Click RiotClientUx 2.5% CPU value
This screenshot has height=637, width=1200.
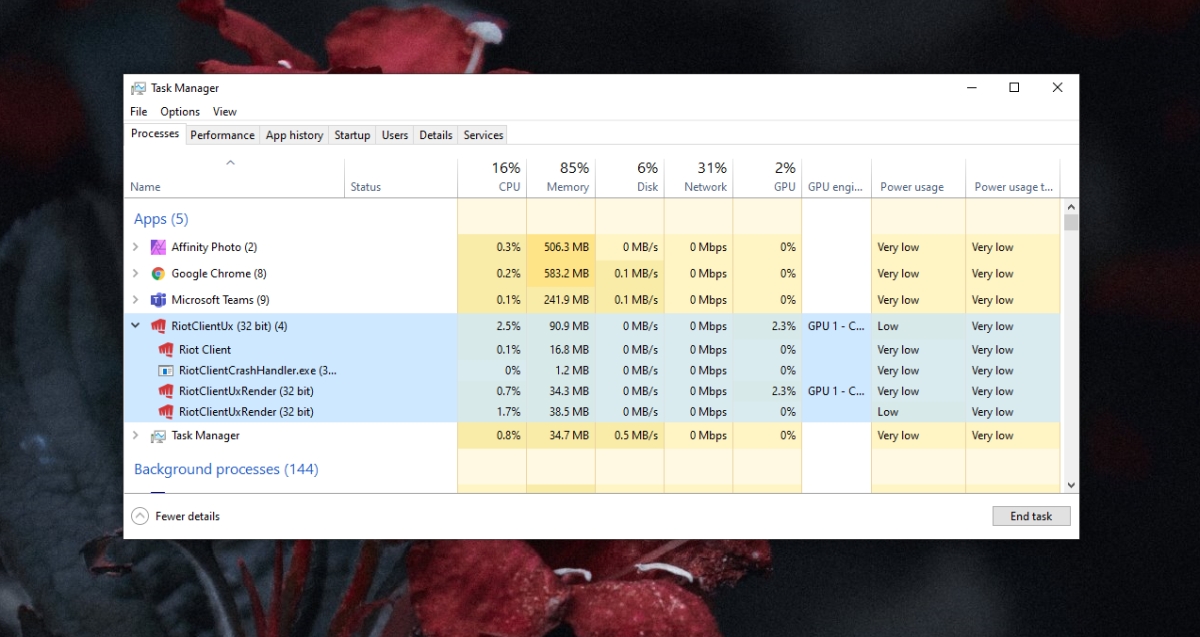point(508,326)
